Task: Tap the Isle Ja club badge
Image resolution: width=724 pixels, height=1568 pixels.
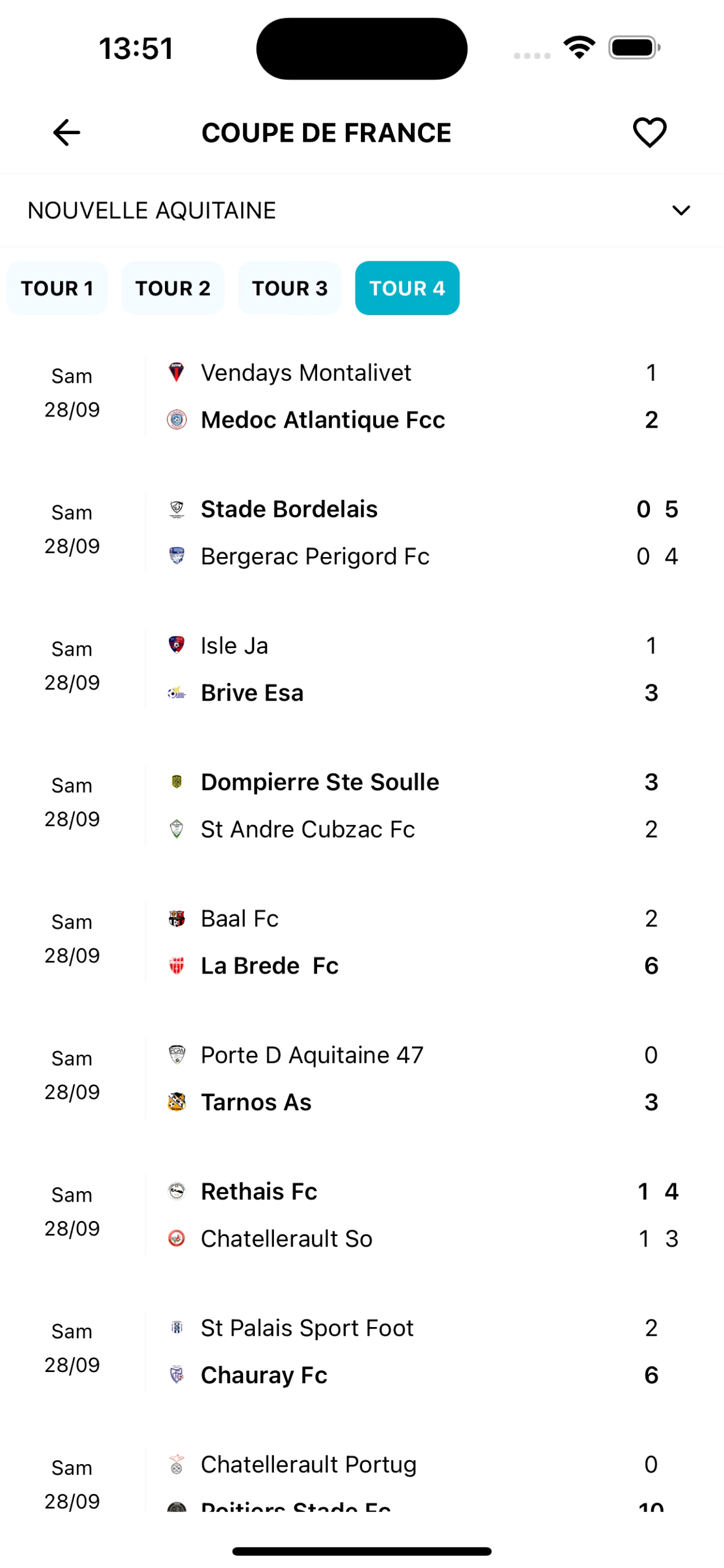Action: coord(177,645)
